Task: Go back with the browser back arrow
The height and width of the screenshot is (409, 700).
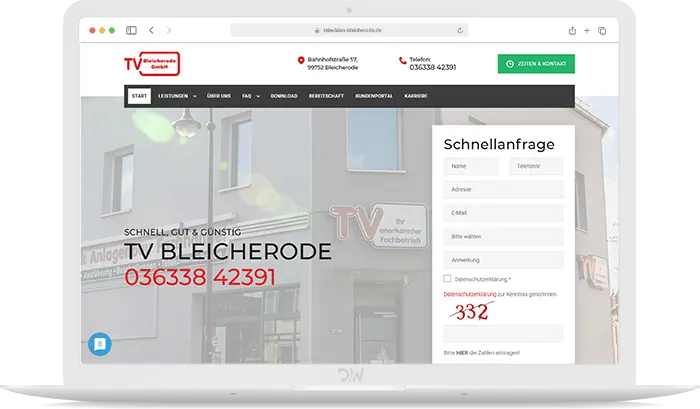Action: [151, 30]
